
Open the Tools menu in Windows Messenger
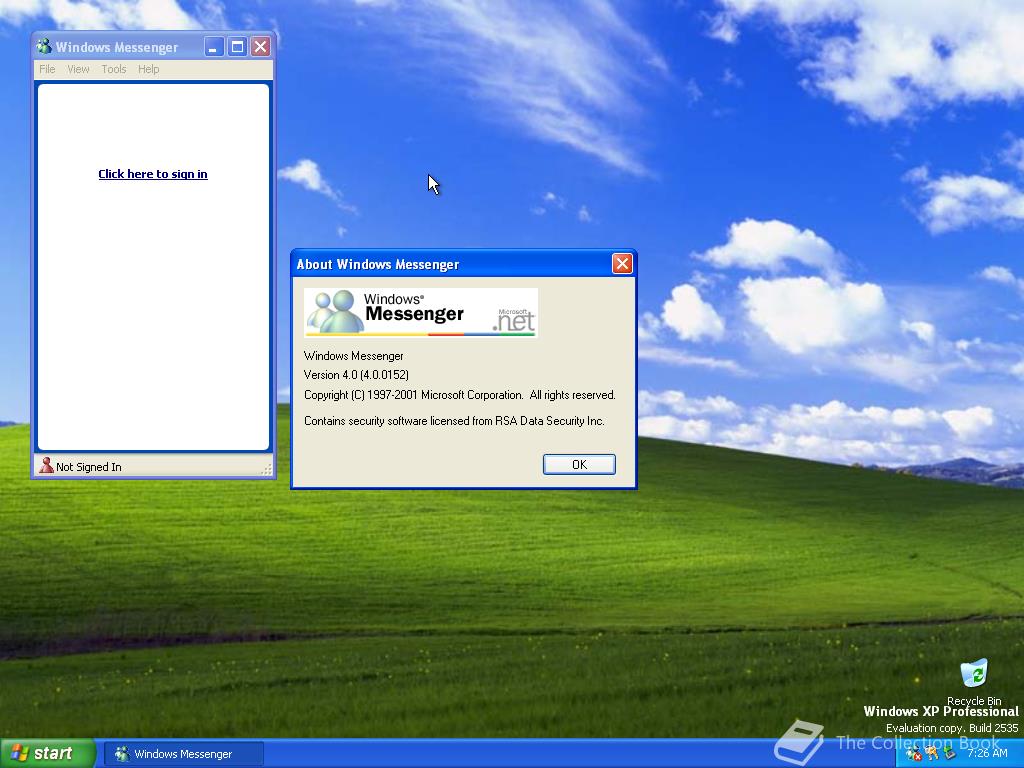tap(114, 69)
